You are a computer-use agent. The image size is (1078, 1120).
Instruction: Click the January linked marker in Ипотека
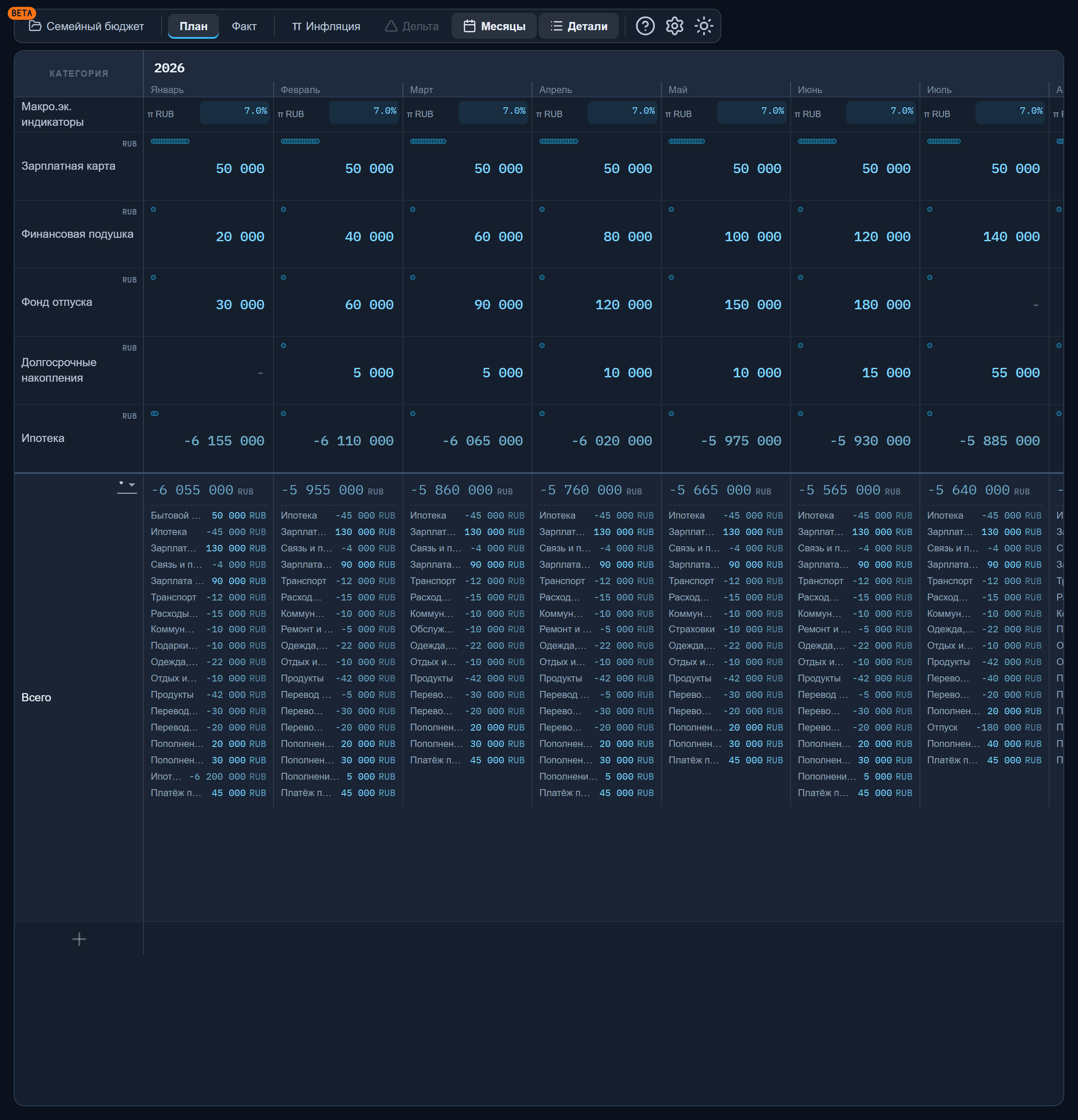click(x=154, y=414)
